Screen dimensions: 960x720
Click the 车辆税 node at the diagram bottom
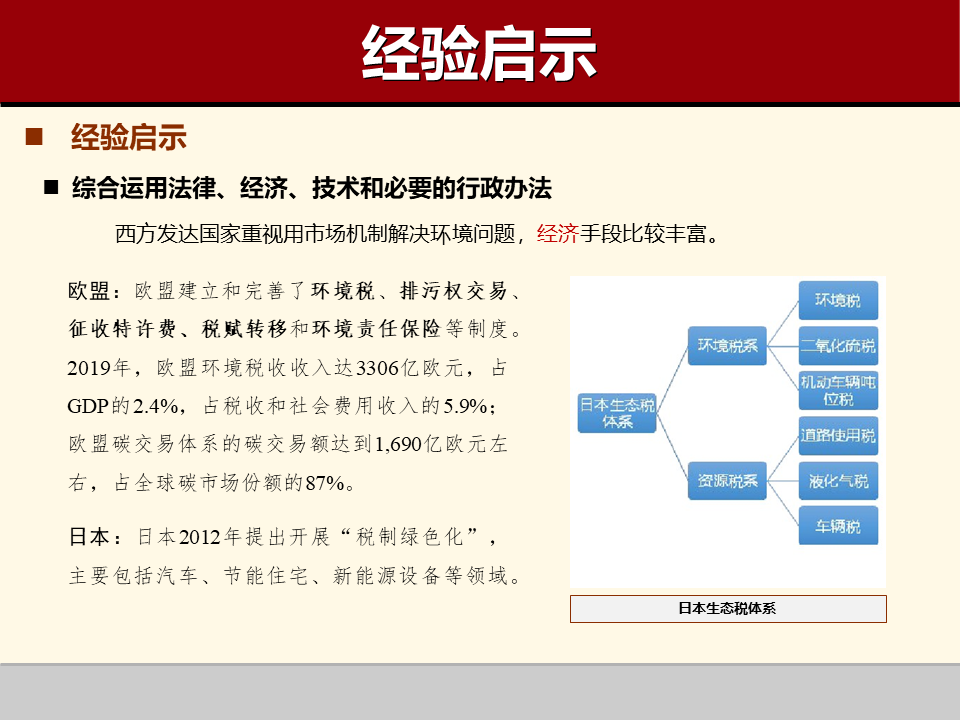click(x=840, y=524)
